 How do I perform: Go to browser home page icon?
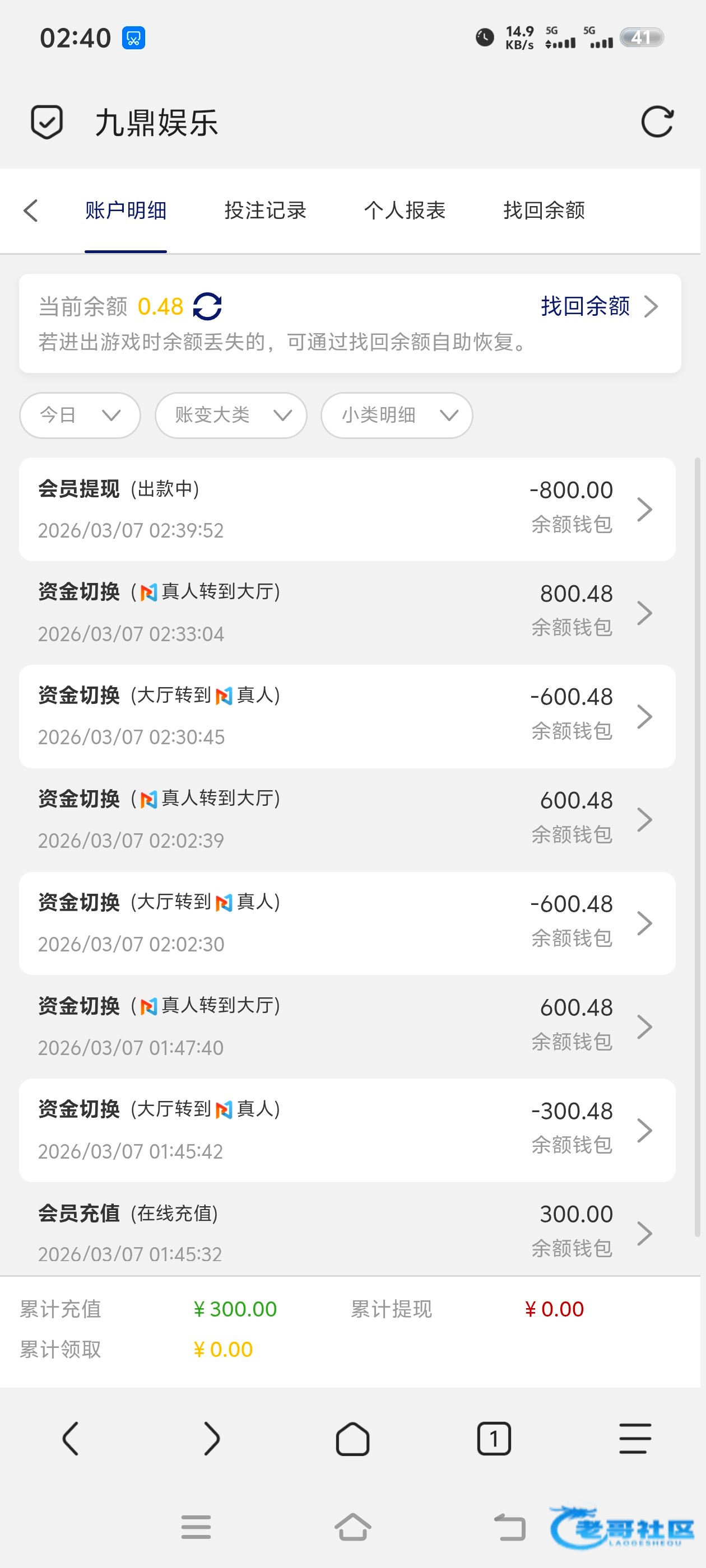coord(352,1438)
